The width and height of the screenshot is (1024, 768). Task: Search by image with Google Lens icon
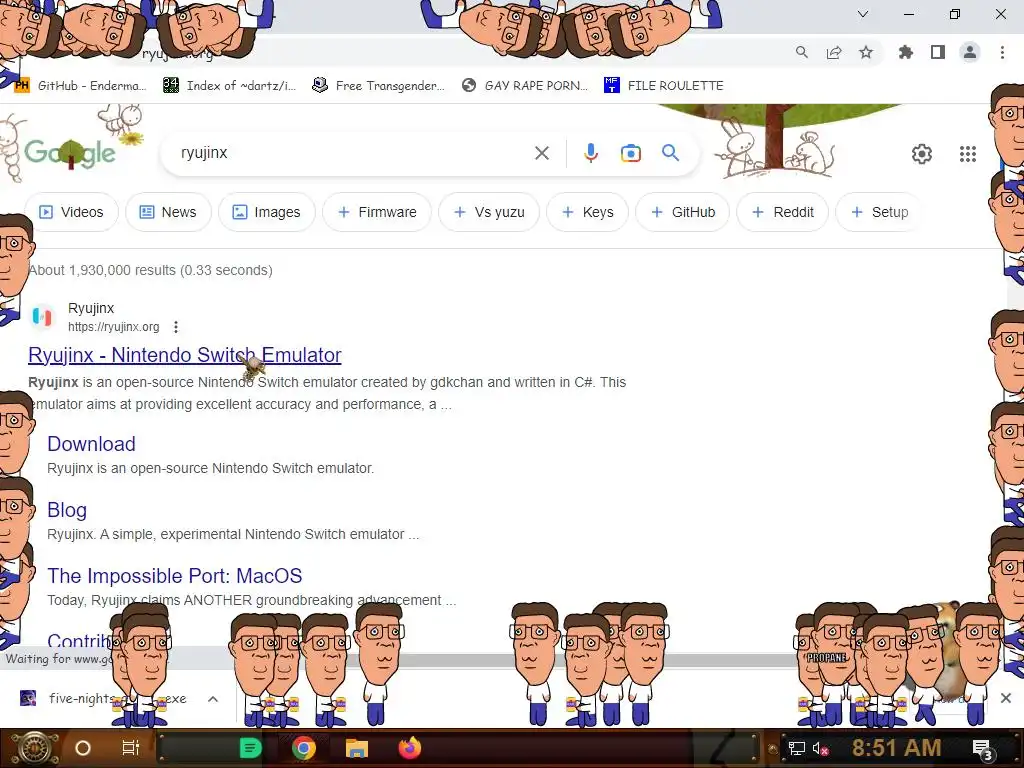click(630, 153)
